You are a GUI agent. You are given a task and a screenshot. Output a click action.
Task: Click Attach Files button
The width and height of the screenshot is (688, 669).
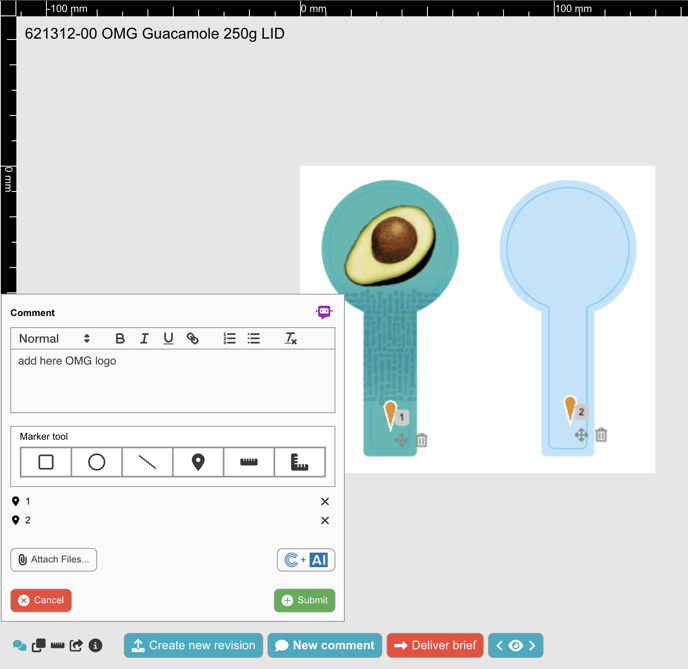coord(54,559)
